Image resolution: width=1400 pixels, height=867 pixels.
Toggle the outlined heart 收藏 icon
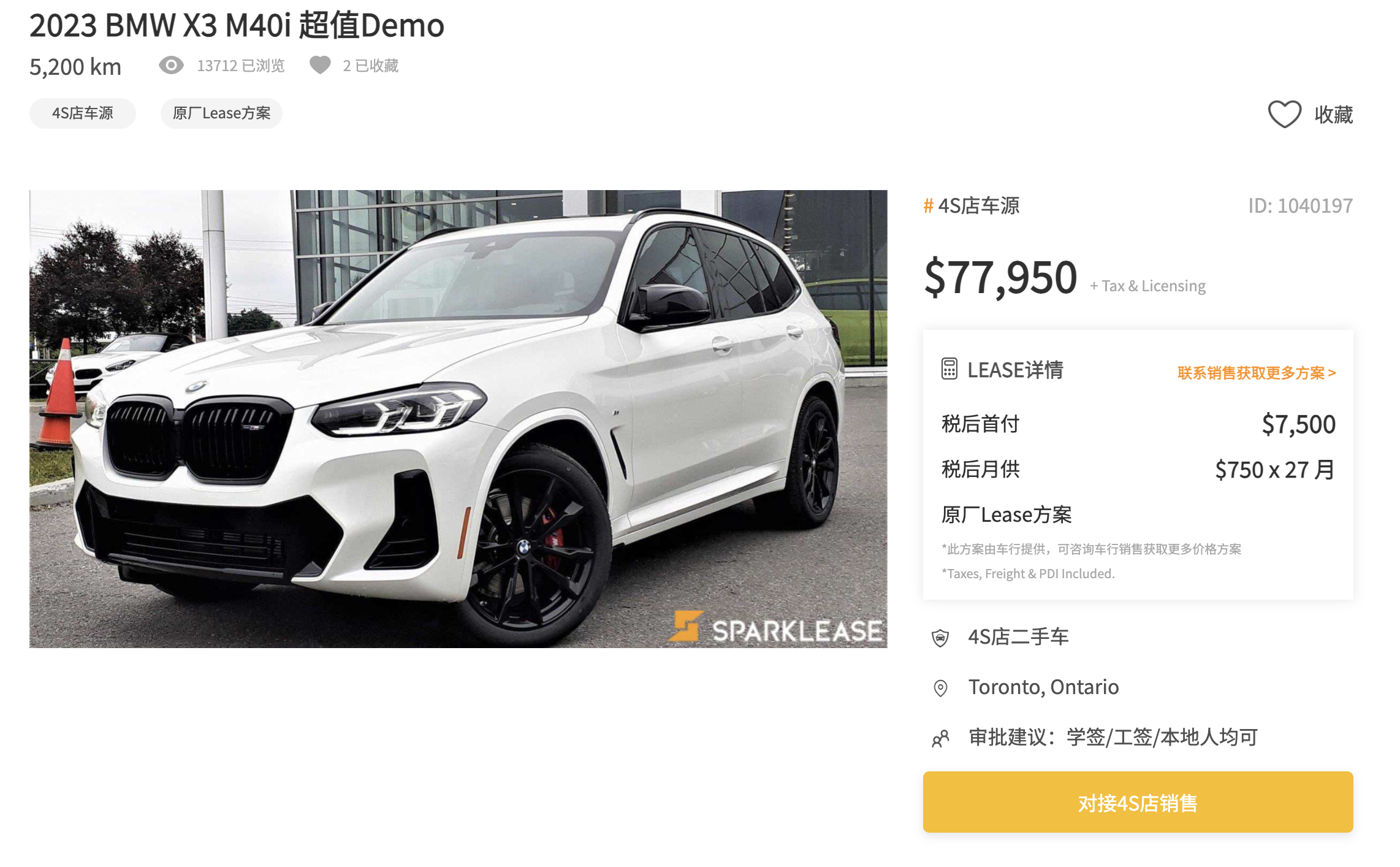click(1284, 114)
